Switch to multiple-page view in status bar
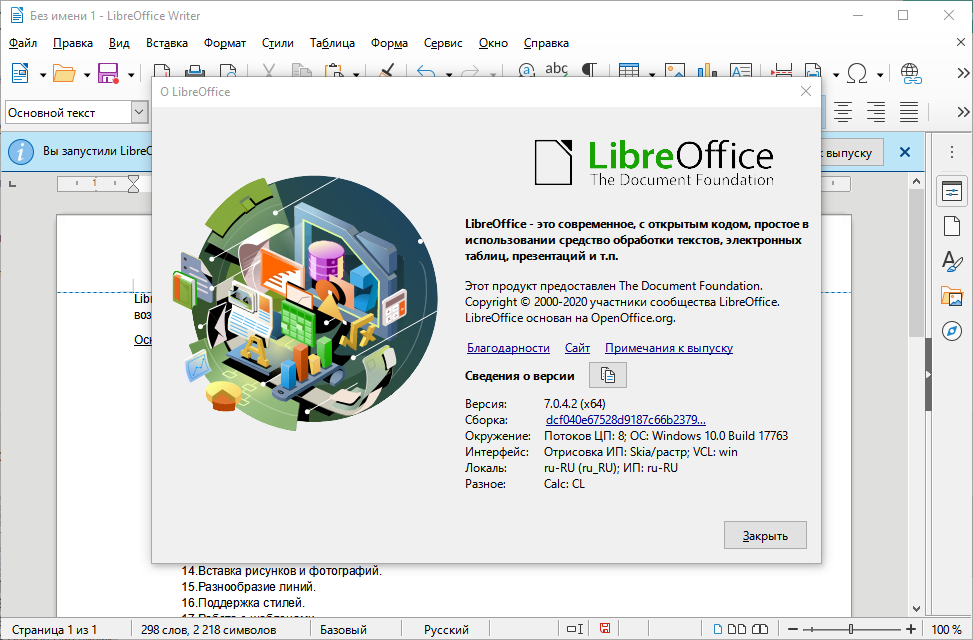973x640 pixels. 737,629
